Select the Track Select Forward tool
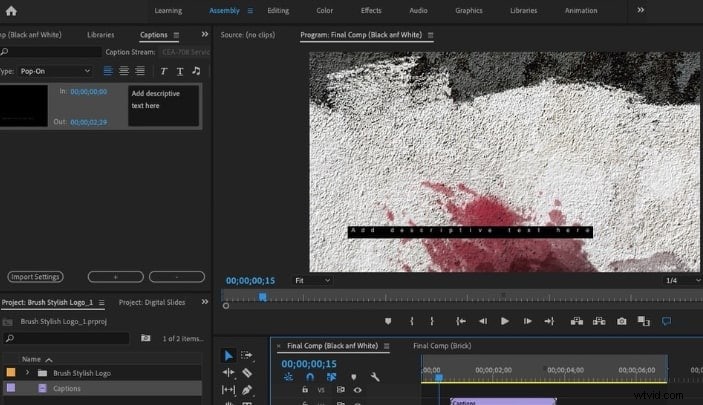The width and height of the screenshot is (703, 405). [247, 355]
